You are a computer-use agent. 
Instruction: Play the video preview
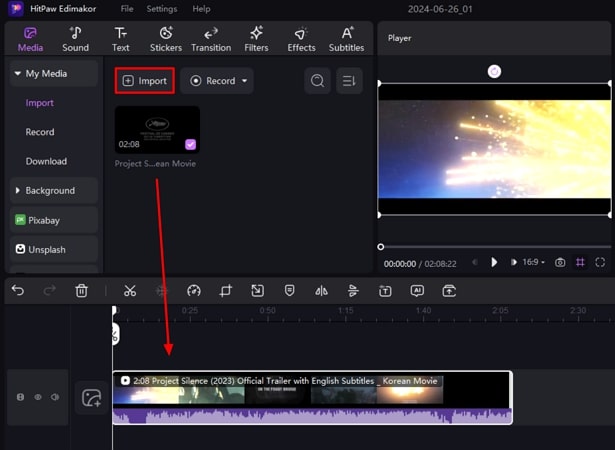(x=494, y=262)
